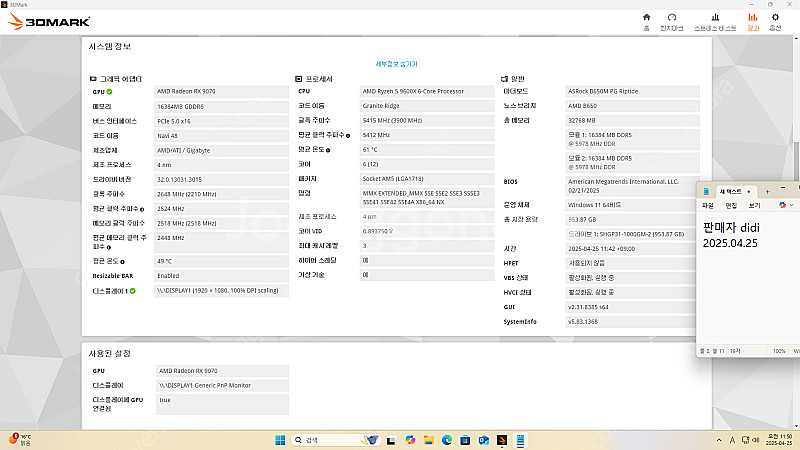
Task: Switch to Notepad in the taskbar
Action: point(520,440)
